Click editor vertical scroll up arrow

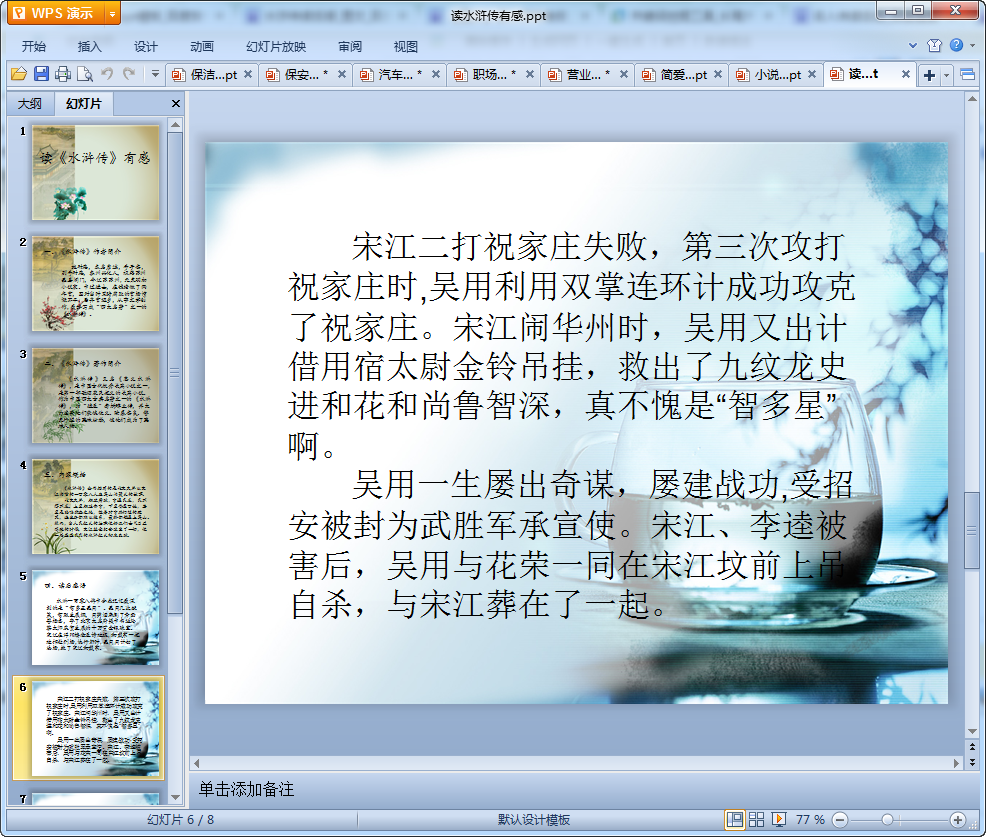coord(972,99)
